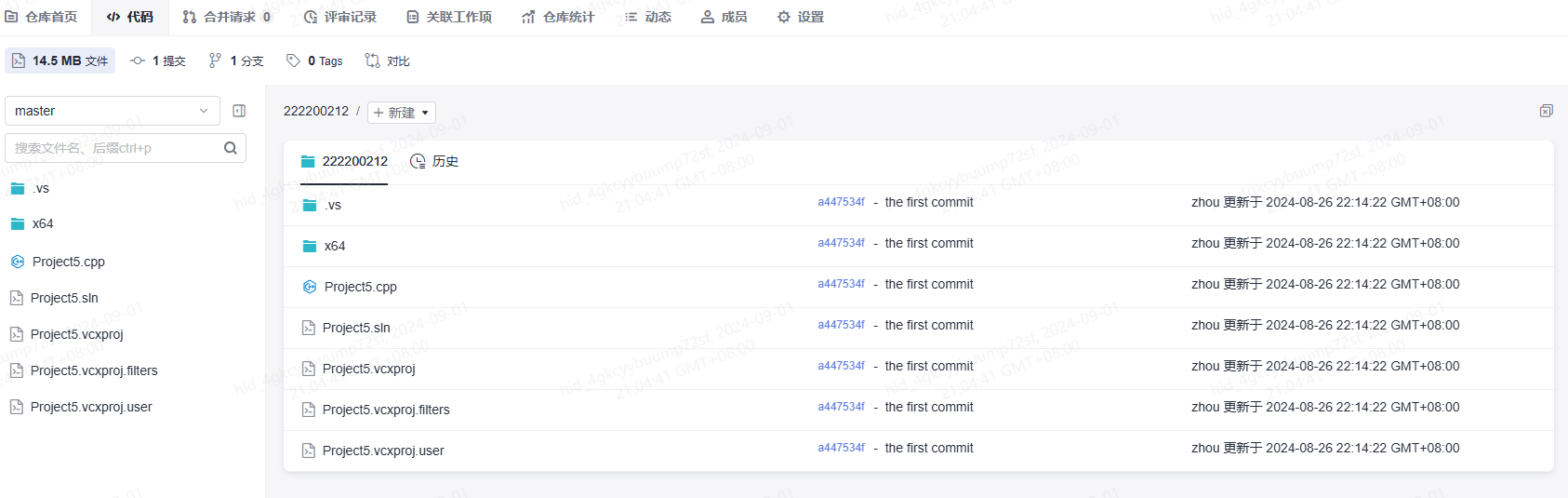This screenshot has height=498, width=1568.
Task: Click the search magnifier icon
Action: (x=231, y=148)
